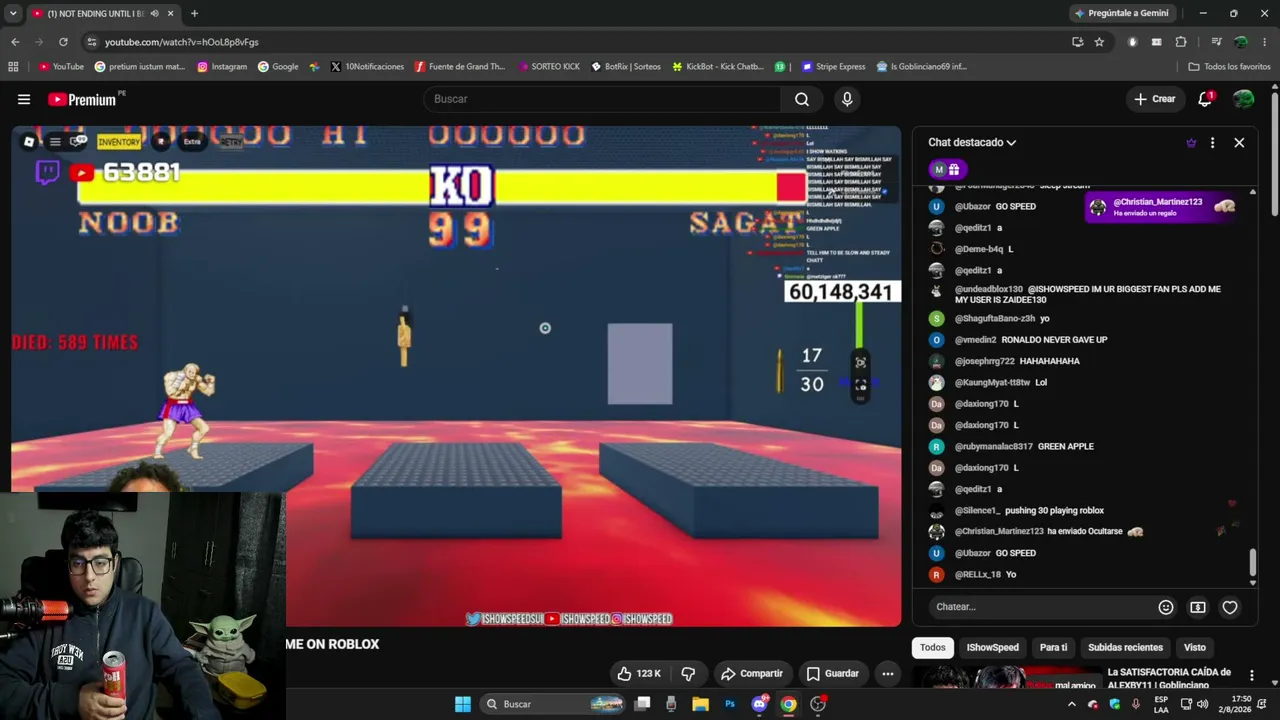Go to YouTube Premium home logo
This screenshot has height=720, width=1280.
click(x=82, y=99)
